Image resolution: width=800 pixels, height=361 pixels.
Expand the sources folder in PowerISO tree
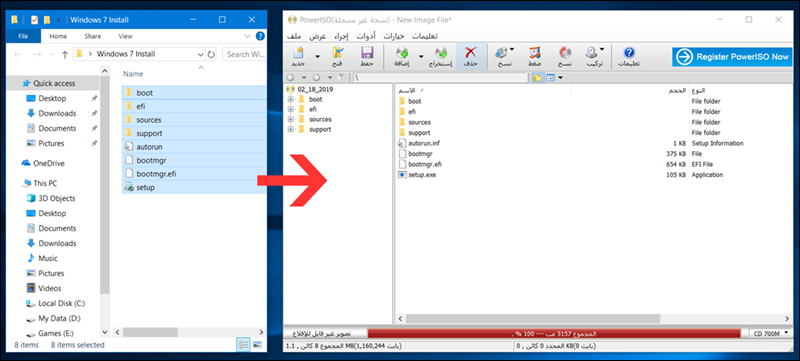coord(291,119)
